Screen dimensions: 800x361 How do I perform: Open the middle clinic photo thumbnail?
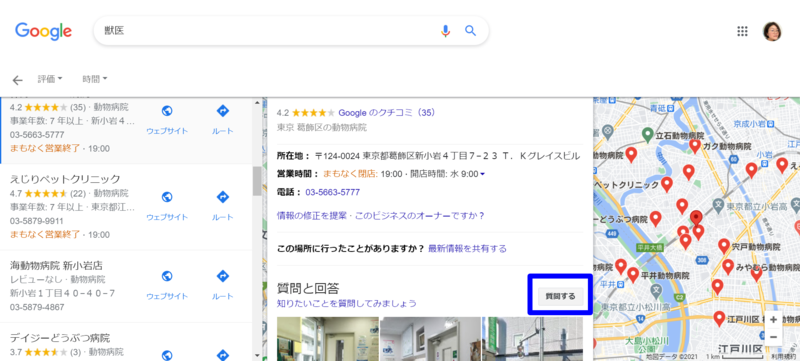click(x=431, y=339)
